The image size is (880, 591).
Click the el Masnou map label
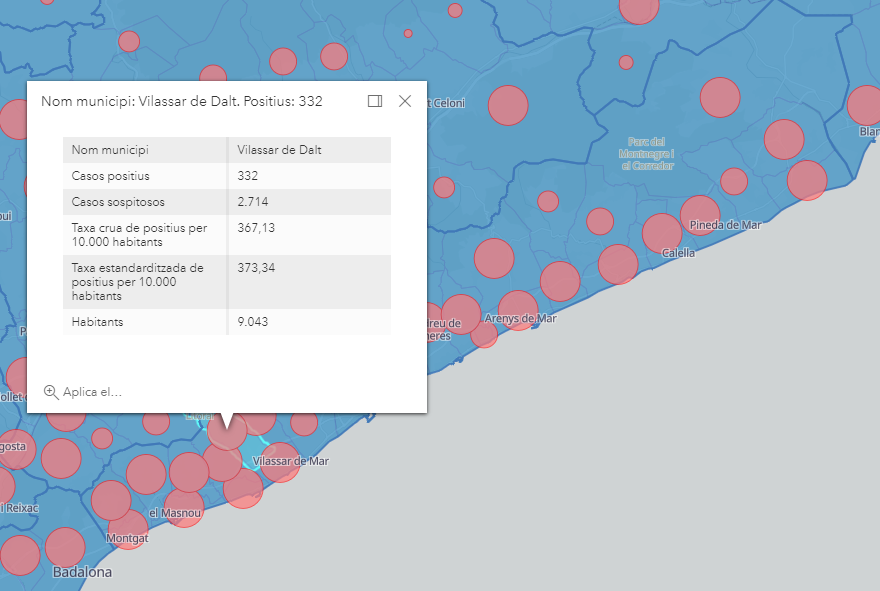(175, 513)
